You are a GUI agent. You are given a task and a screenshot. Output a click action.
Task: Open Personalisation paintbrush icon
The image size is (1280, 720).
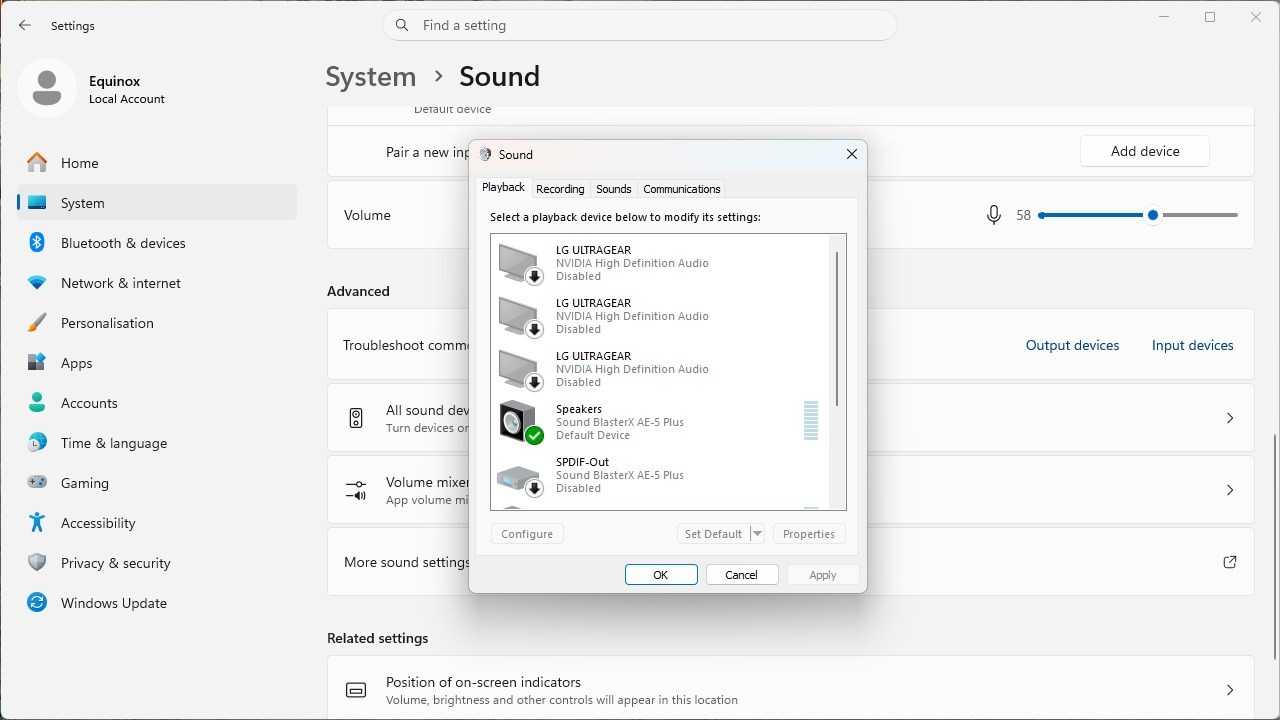tap(37, 322)
